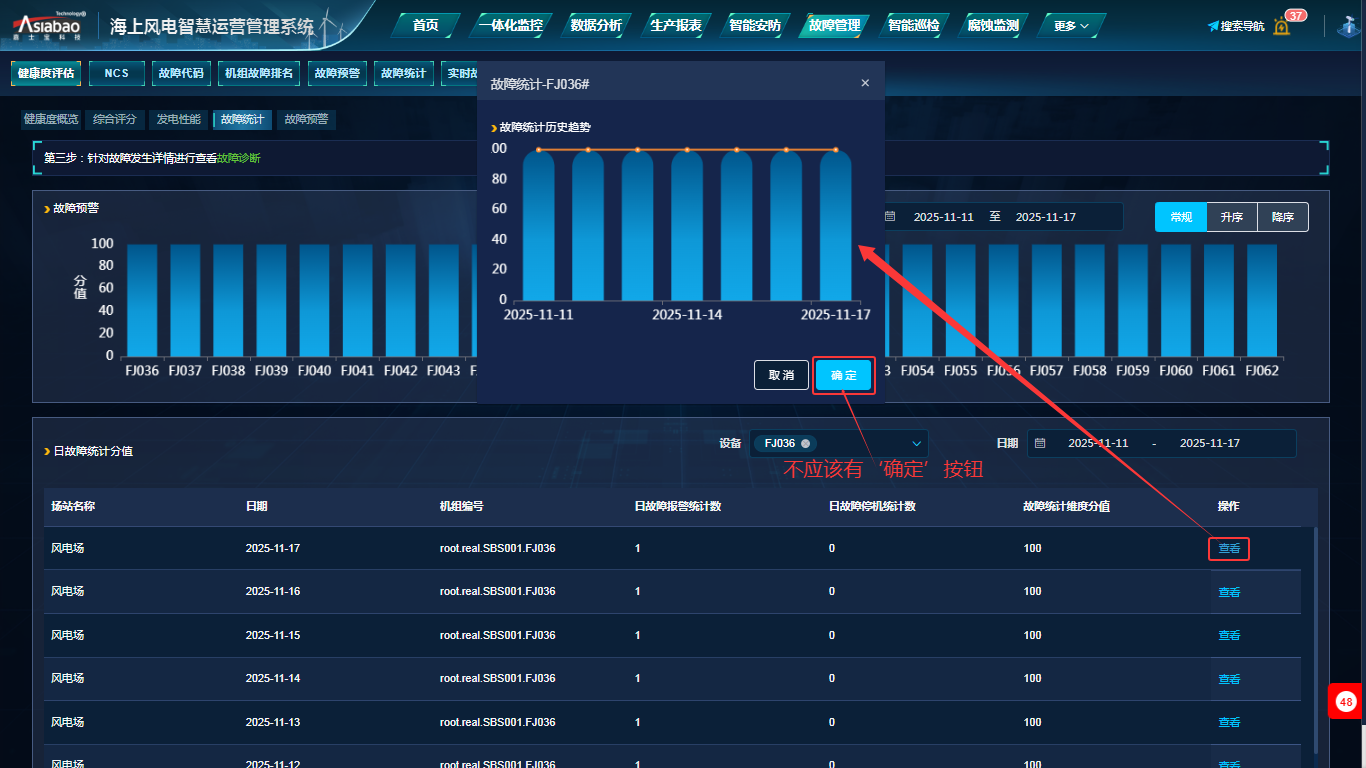Screen dimensions: 1366x768
Task: Click the red 48 notification badge
Action: click(1346, 702)
